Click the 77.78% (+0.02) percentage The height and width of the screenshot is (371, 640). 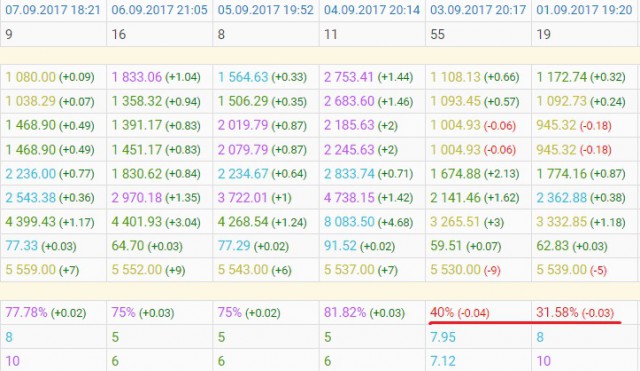tap(46, 313)
